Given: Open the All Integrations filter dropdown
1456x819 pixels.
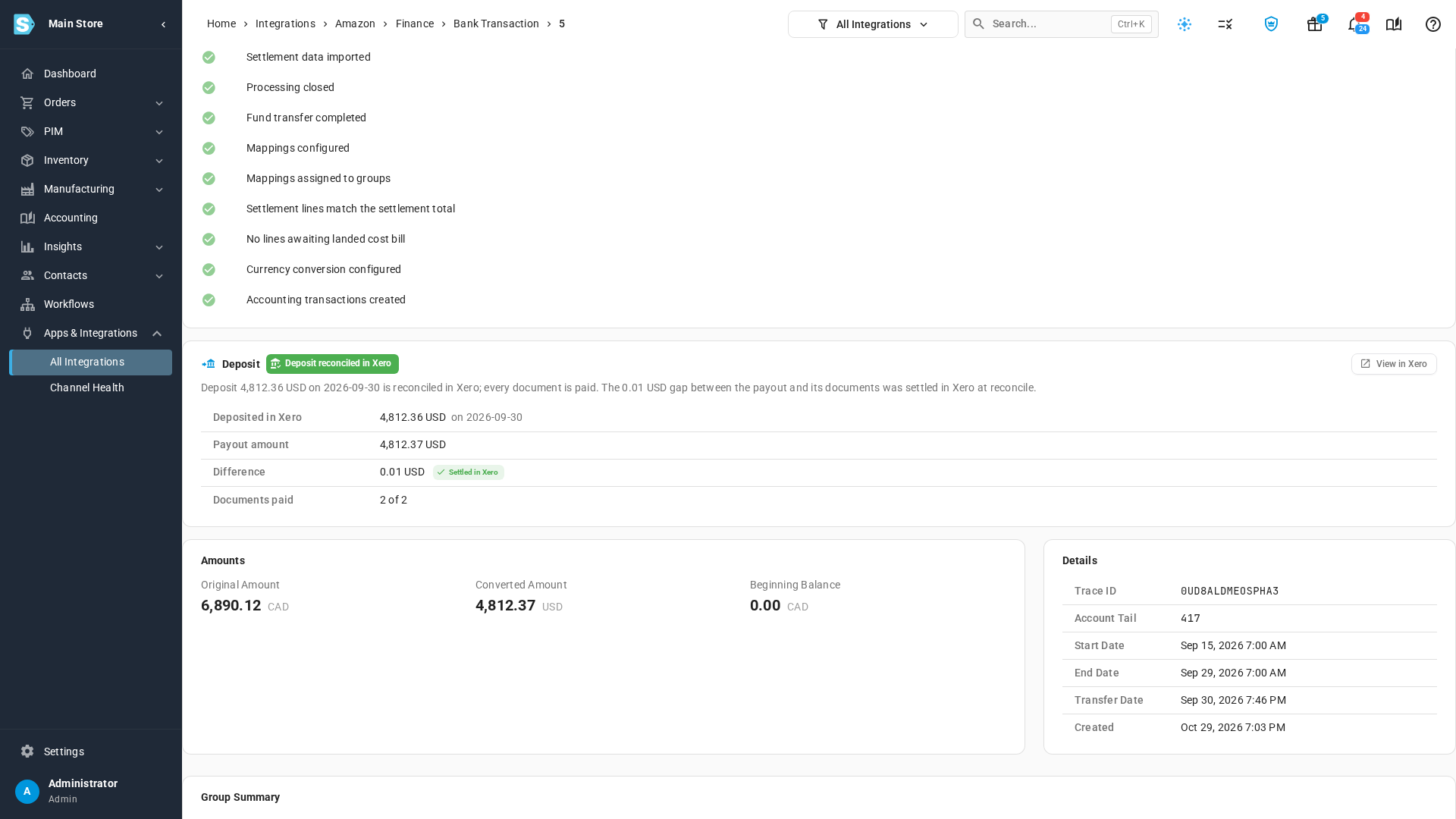Looking at the screenshot, I should pyautogui.click(x=873, y=24).
